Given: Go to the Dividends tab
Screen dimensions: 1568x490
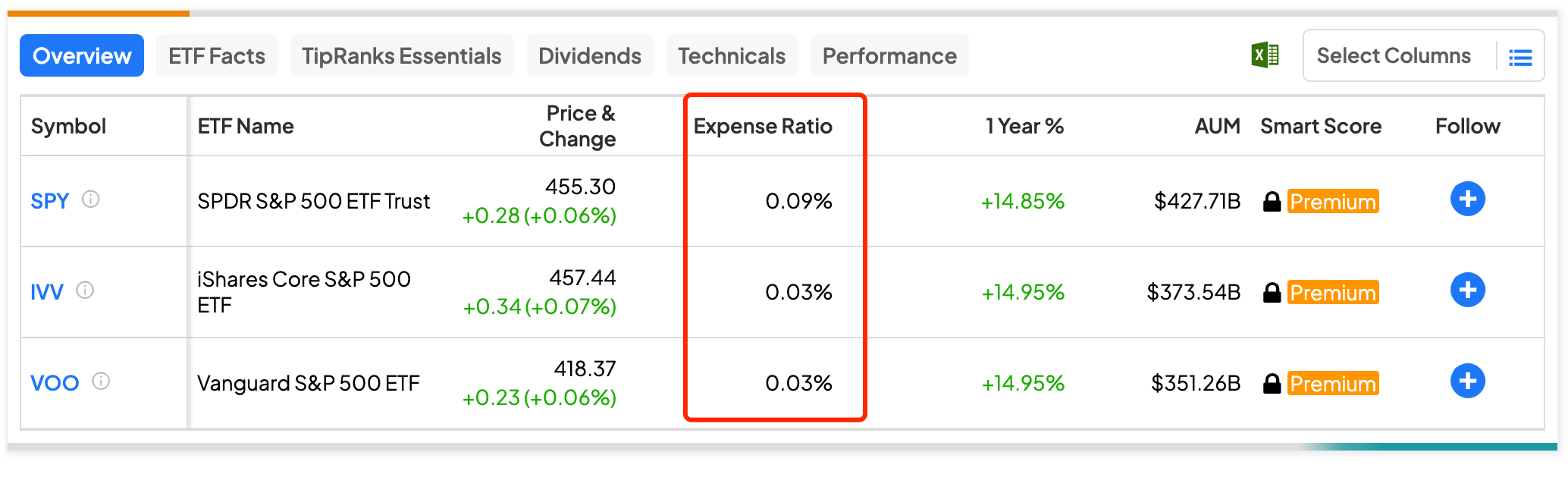Looking at the screenshot, I should pyautogui.click(x=590, y=55).
